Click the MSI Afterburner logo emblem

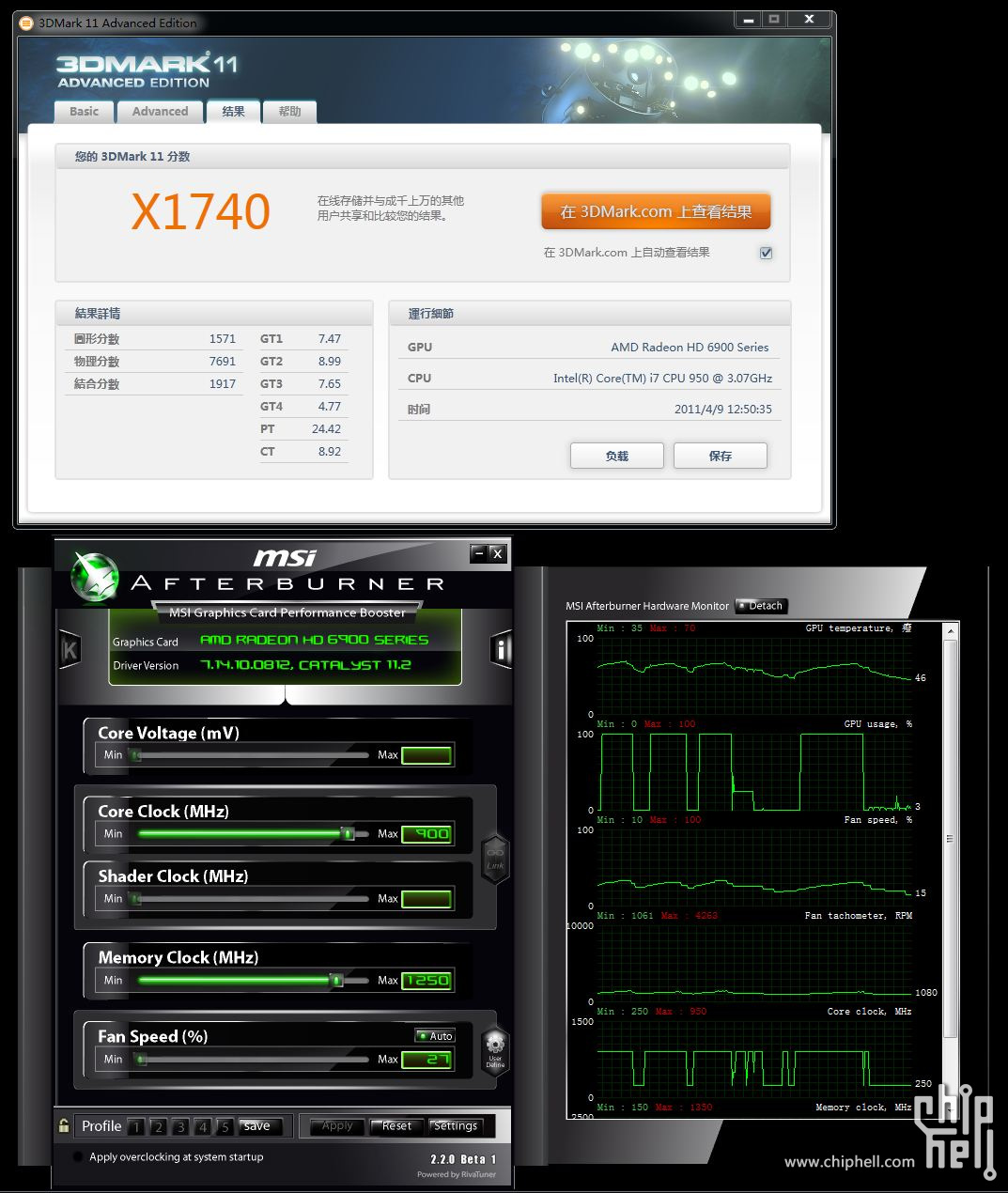(94, 576)
